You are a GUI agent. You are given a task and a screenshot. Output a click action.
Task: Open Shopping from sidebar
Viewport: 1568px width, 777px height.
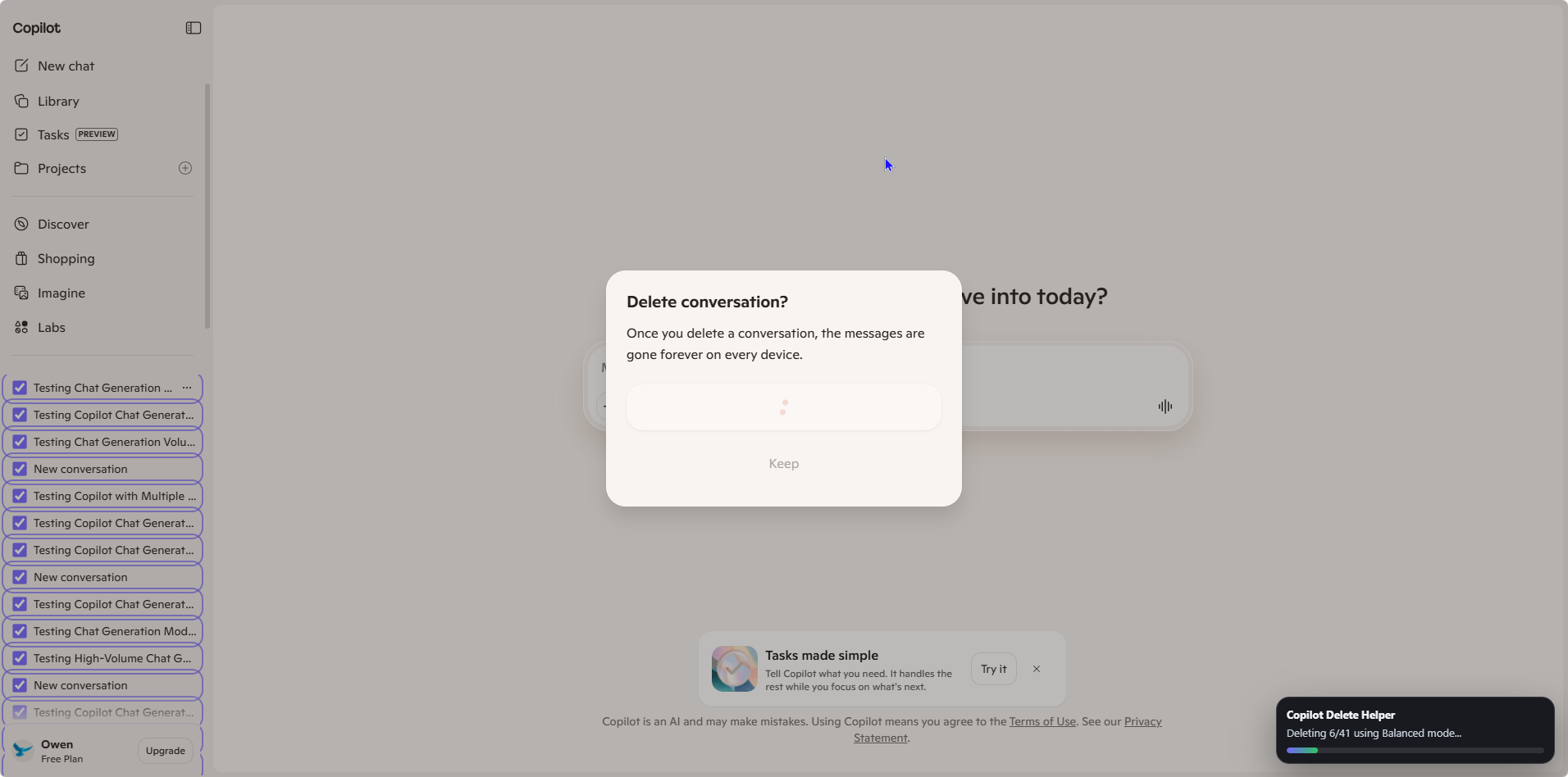tap(54, 258)
